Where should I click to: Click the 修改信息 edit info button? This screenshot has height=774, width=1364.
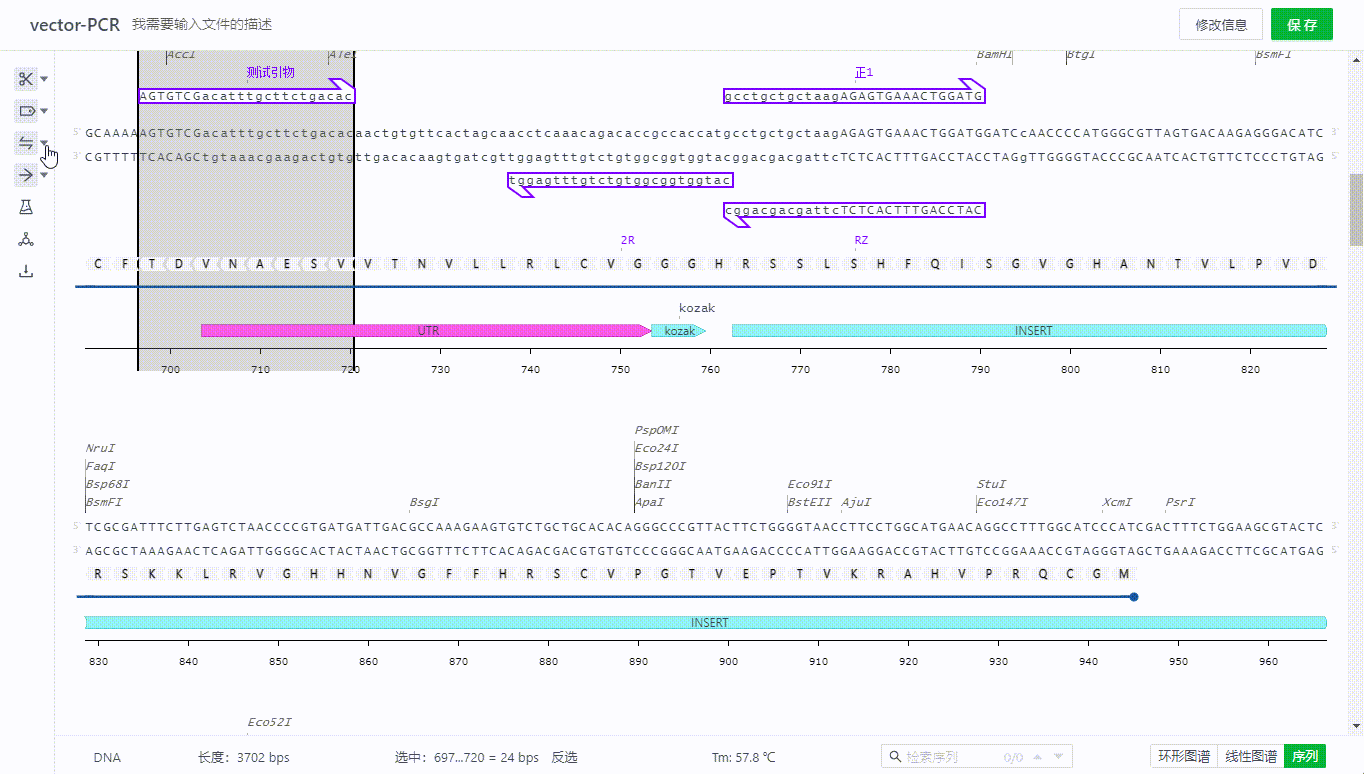point(1221,25)
